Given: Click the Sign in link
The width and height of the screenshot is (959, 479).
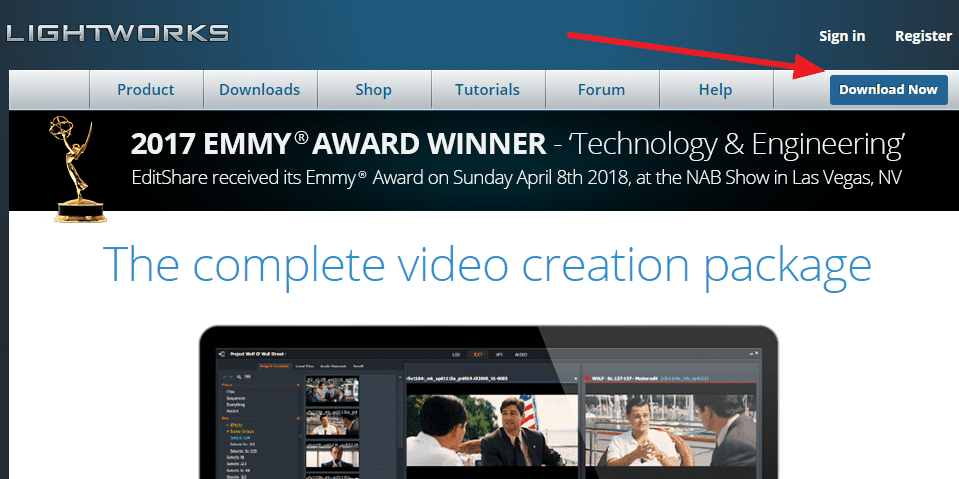Looking at the screenshot, I should pos(842,36).
